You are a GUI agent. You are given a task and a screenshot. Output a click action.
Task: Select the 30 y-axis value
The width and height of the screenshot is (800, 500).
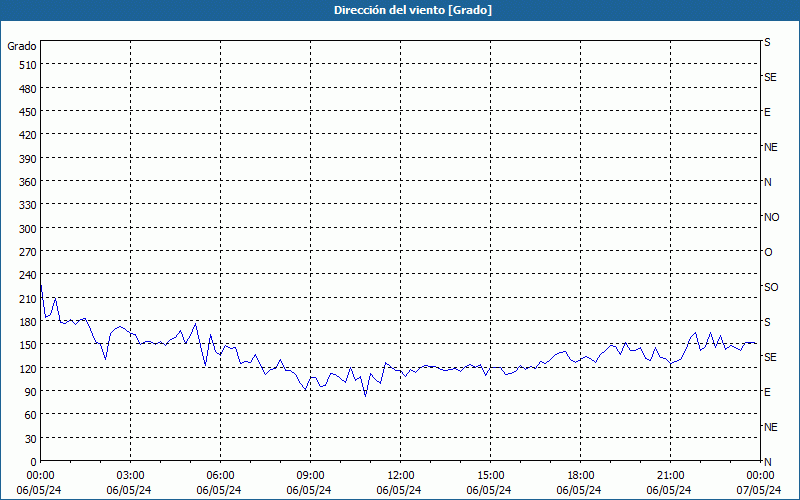(31, 439)
